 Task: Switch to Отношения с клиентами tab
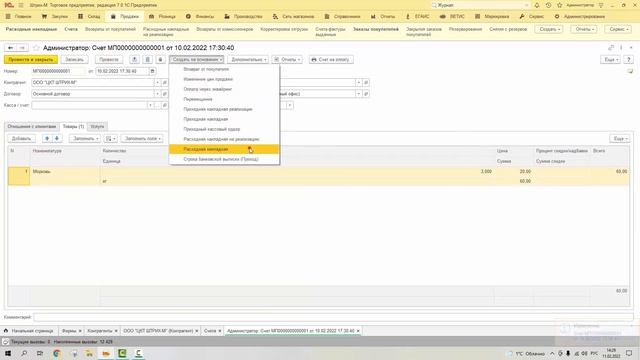click(32, 127)
